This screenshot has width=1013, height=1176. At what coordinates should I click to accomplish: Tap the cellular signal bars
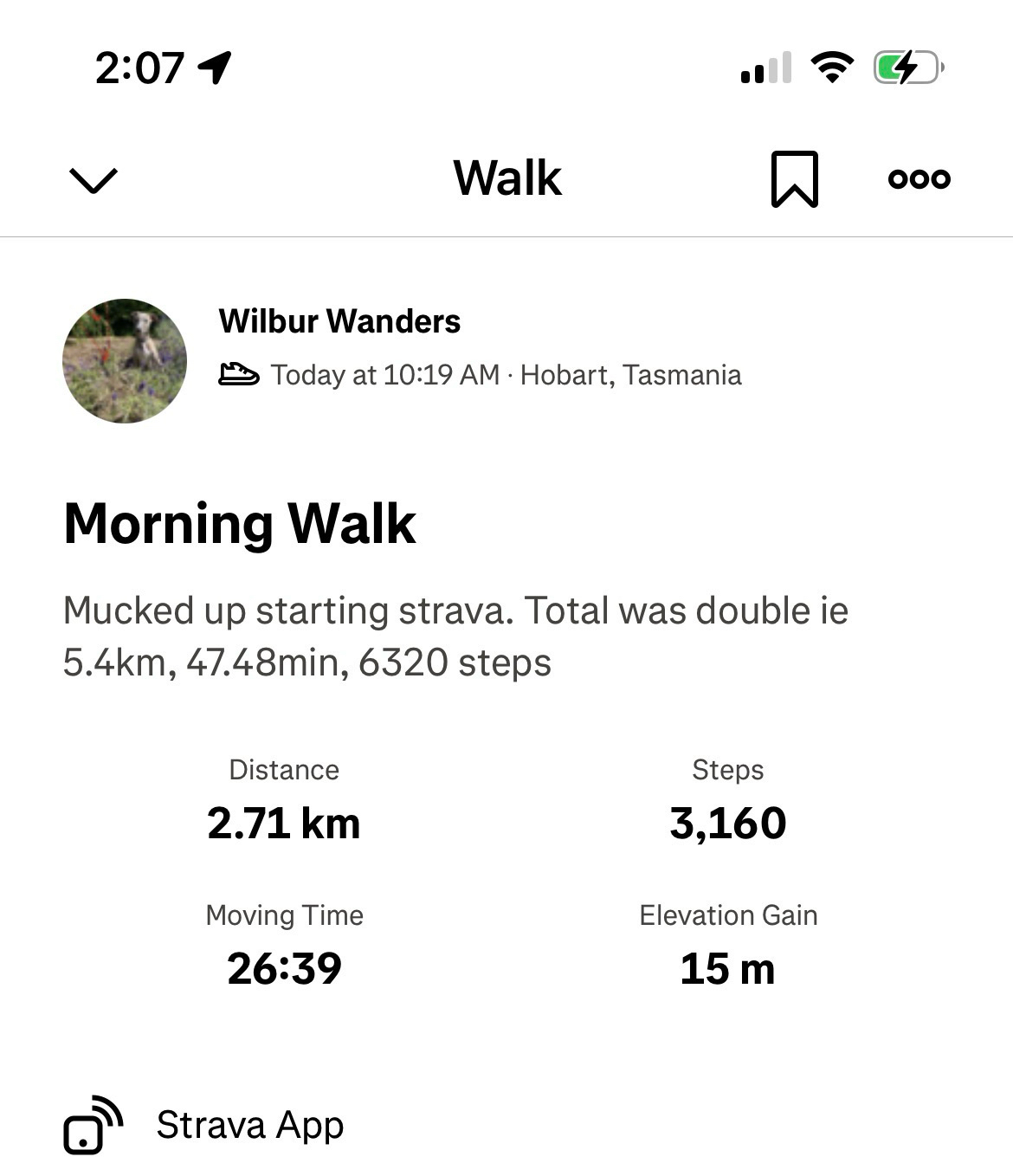(765, 68)
